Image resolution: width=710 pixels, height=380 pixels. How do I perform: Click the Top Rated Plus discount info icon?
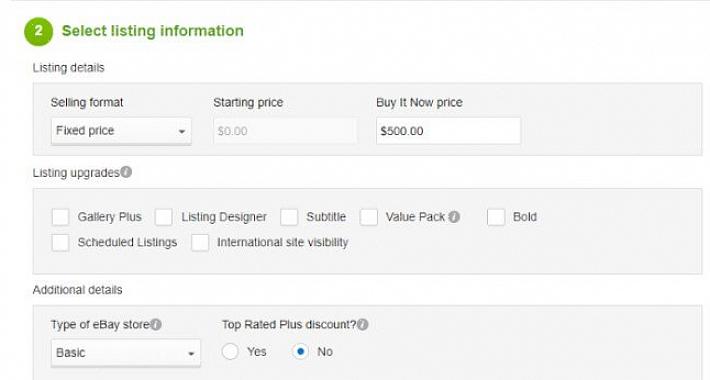pos(362,324)
